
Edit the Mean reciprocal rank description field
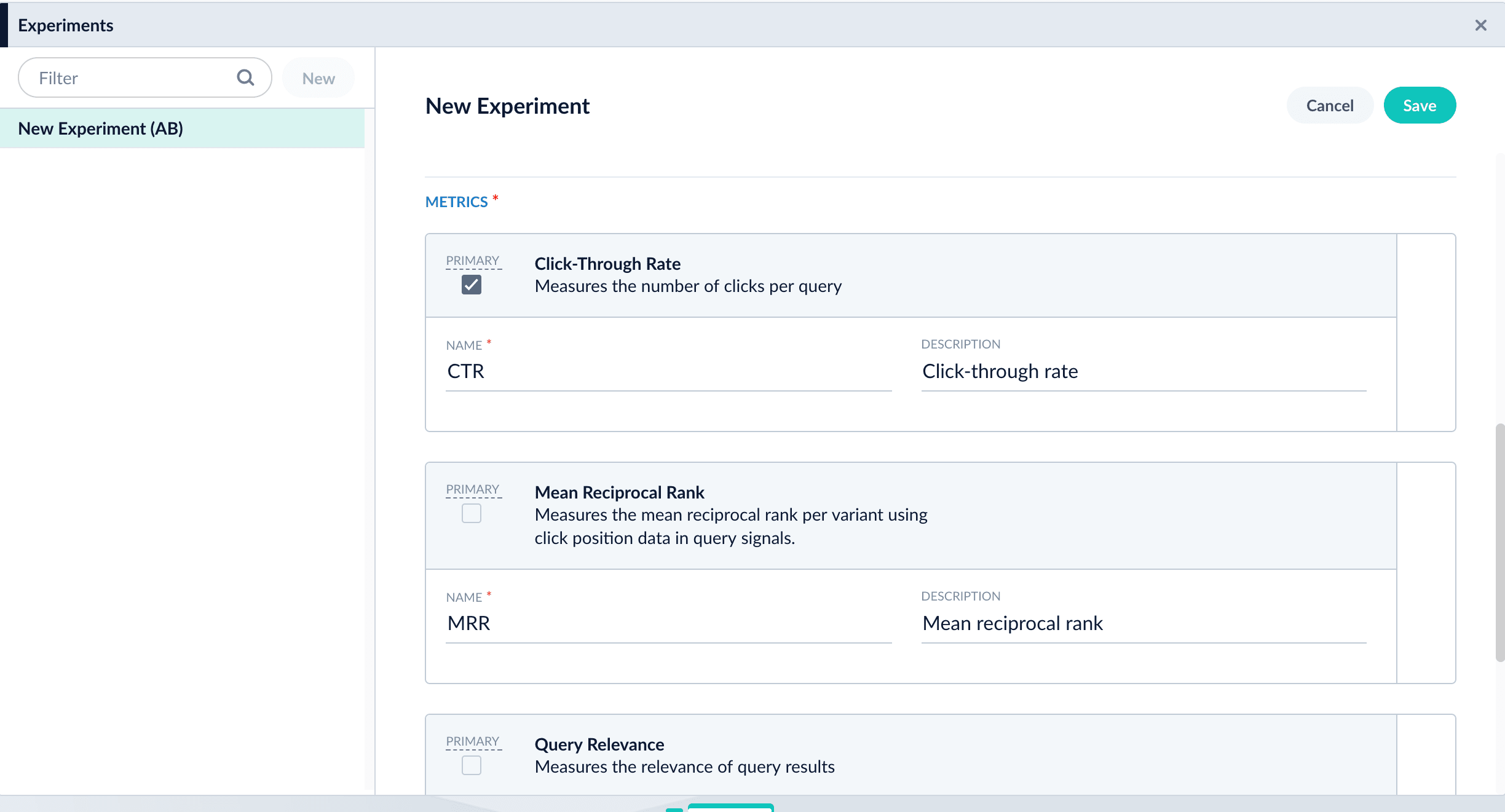(x=1143, y=623)
